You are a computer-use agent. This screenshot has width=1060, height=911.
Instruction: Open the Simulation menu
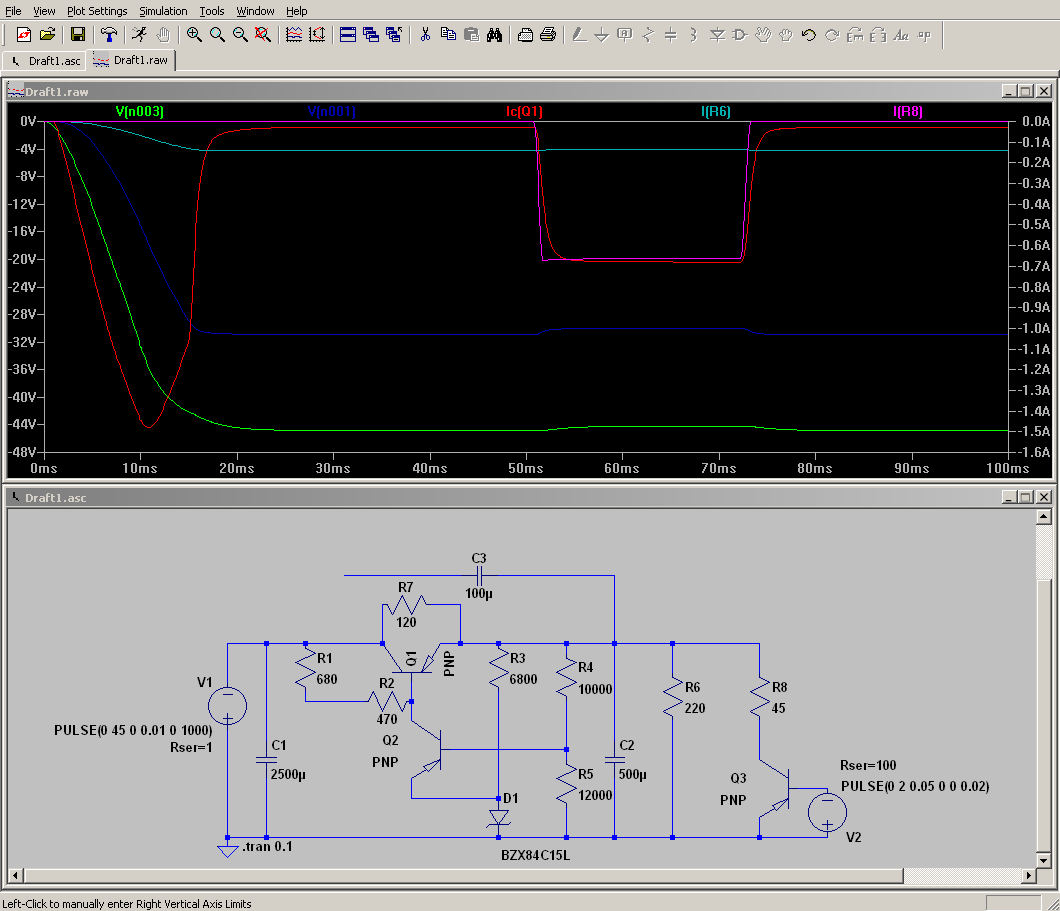(164, 11)
